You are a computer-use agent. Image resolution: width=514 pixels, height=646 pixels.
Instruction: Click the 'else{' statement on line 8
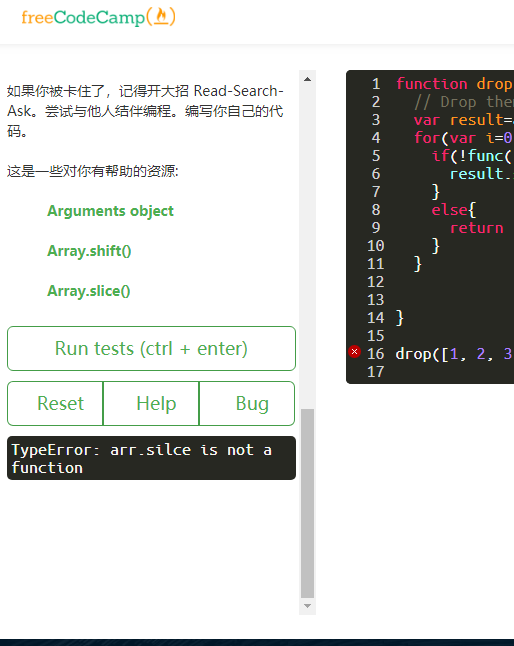(453, 210)
